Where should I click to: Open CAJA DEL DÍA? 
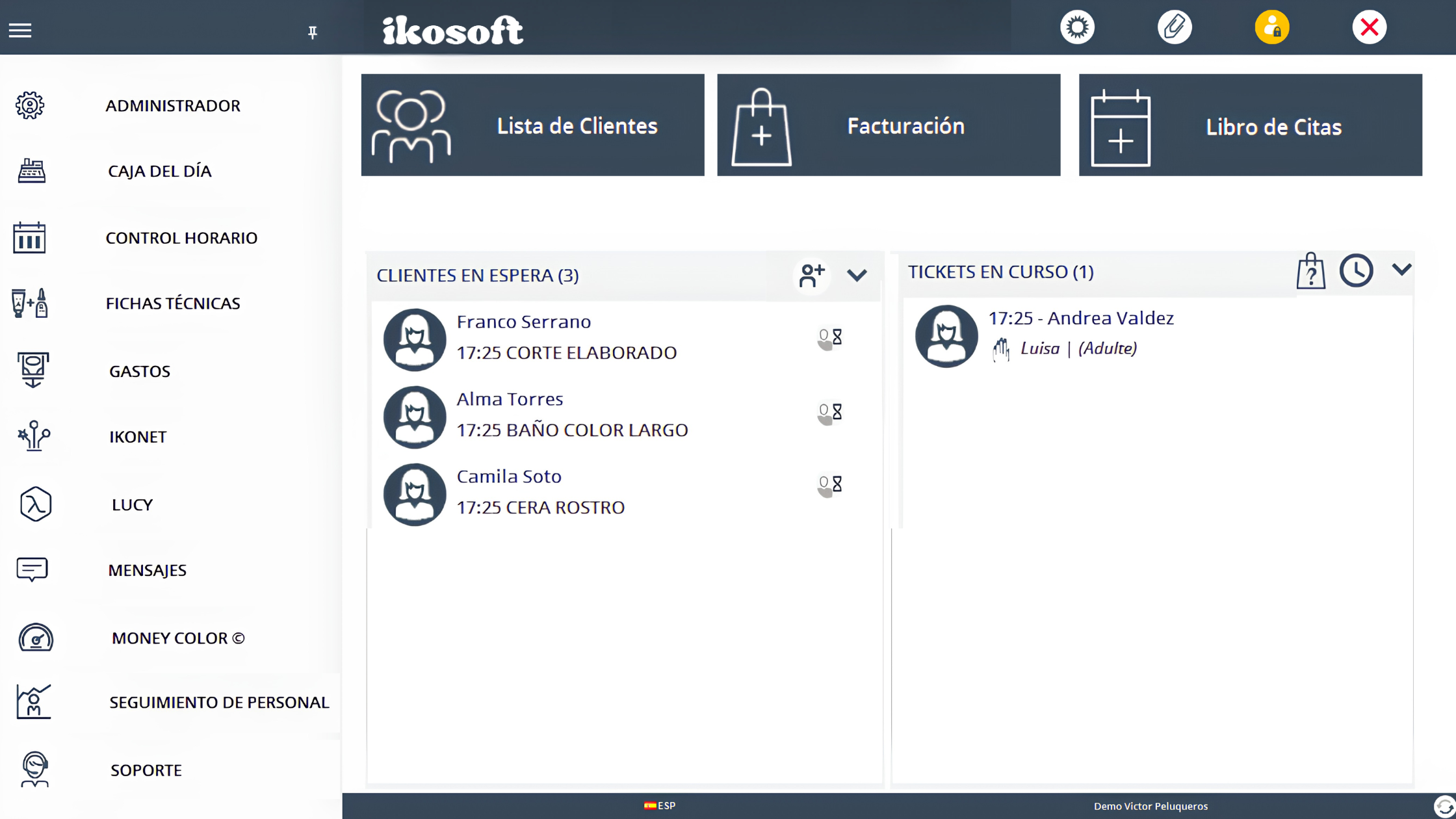(160, 171)
